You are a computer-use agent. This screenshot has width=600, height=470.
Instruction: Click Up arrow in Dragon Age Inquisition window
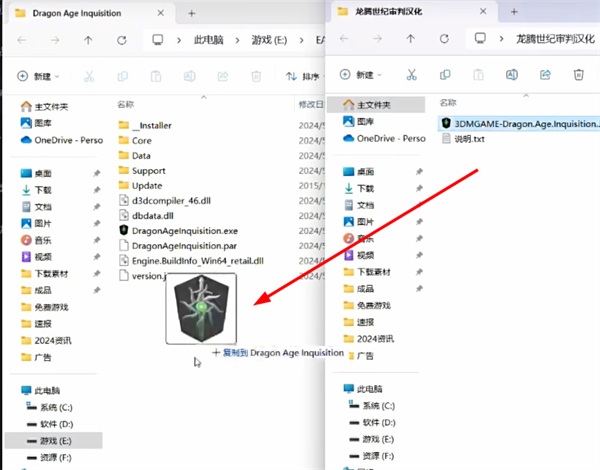[x=88, y=40]
